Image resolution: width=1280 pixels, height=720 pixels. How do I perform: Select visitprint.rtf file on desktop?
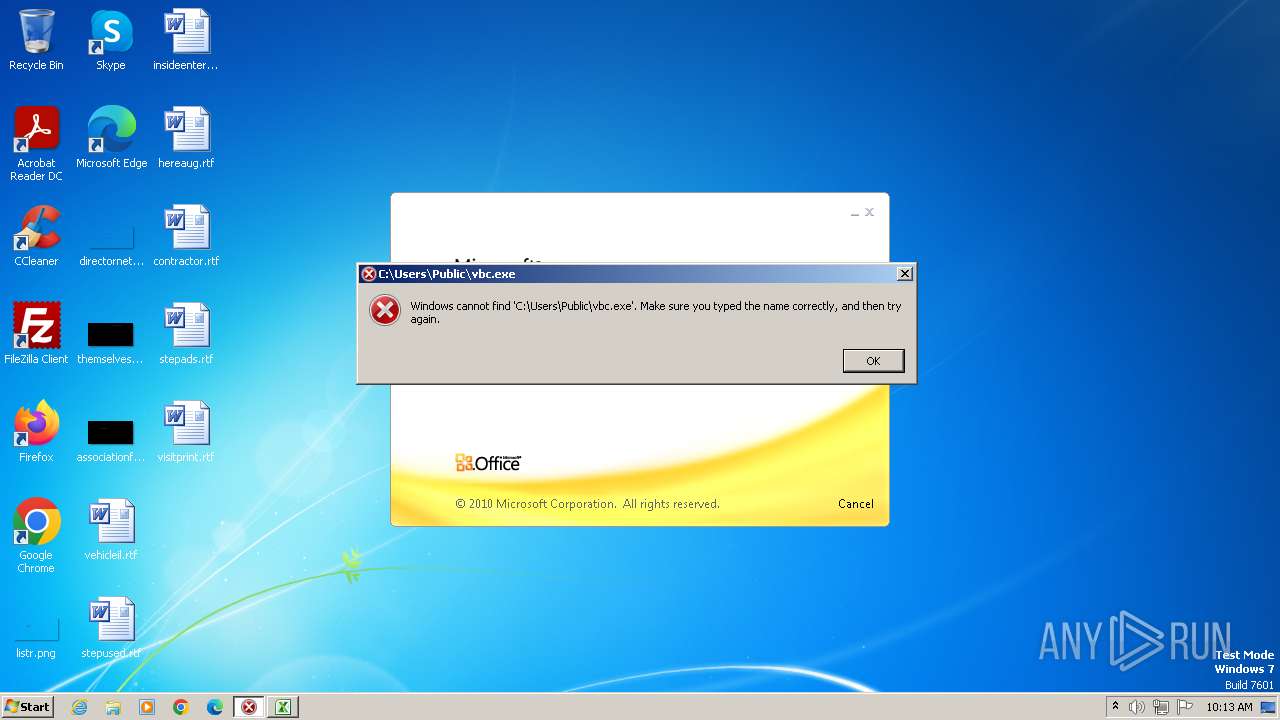(x=186, y=433)
